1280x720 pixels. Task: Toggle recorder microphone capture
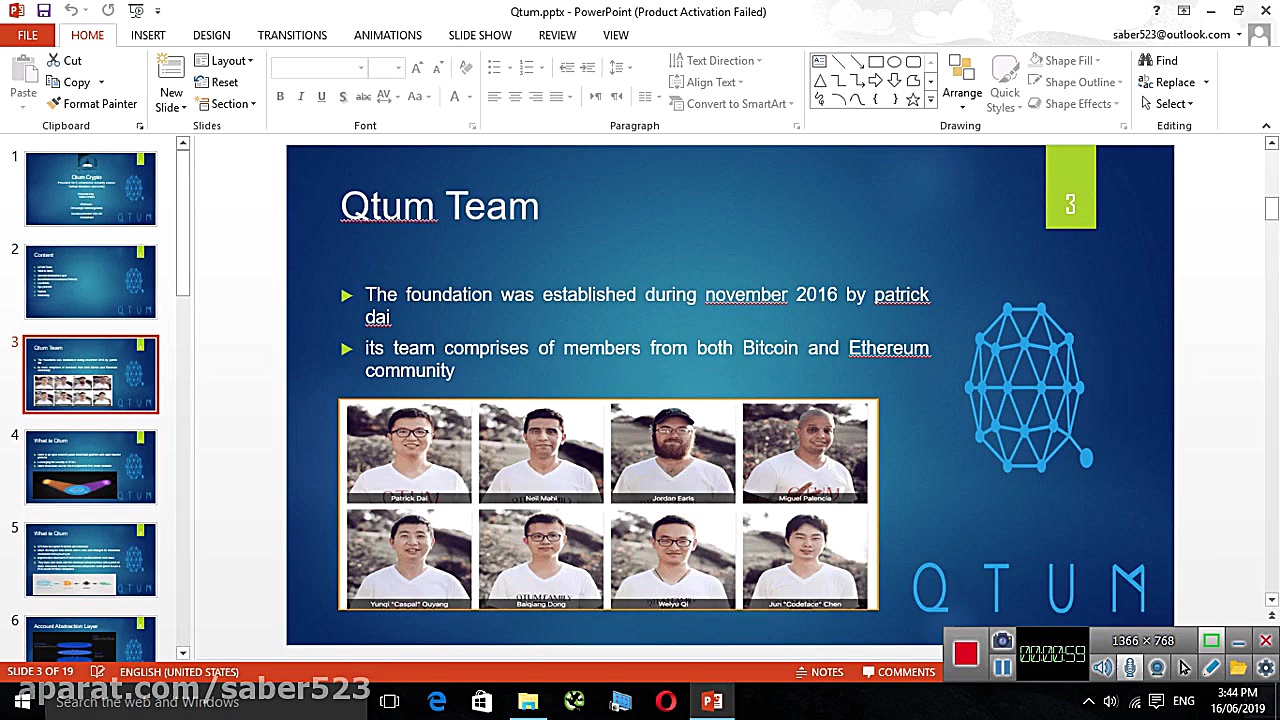1130,668
